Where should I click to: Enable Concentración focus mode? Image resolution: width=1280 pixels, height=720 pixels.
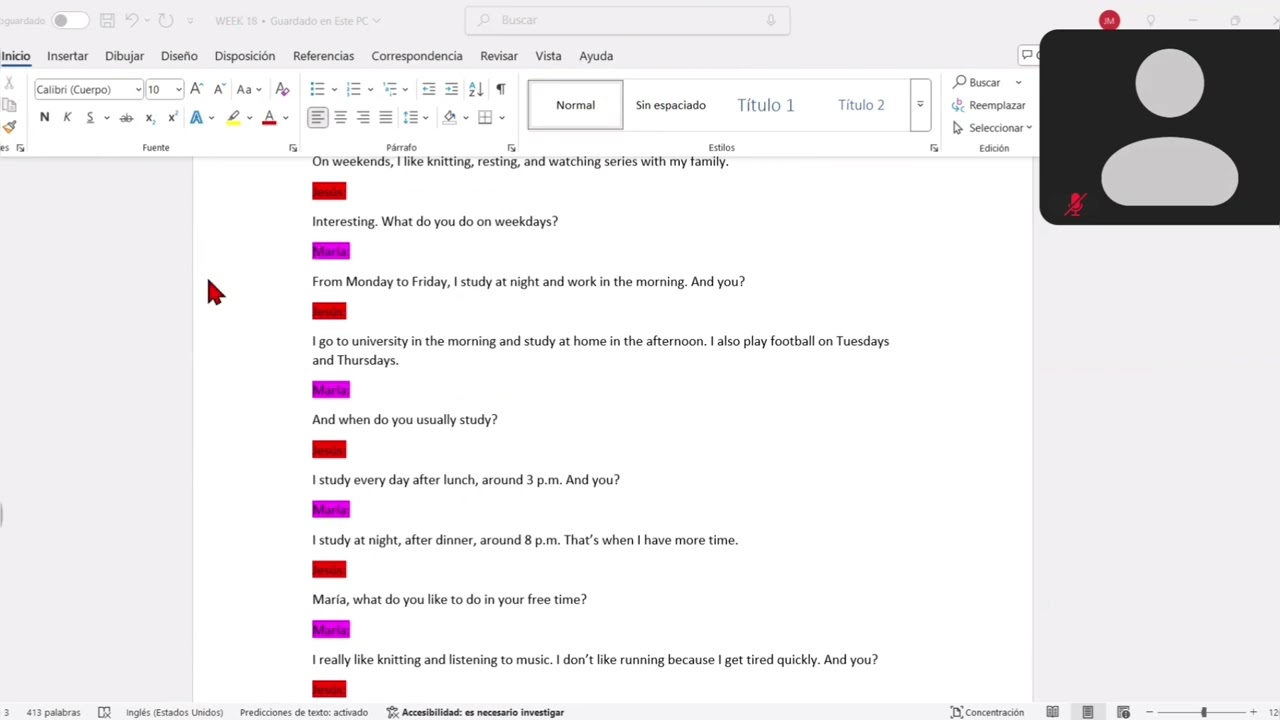click(987, 712)
